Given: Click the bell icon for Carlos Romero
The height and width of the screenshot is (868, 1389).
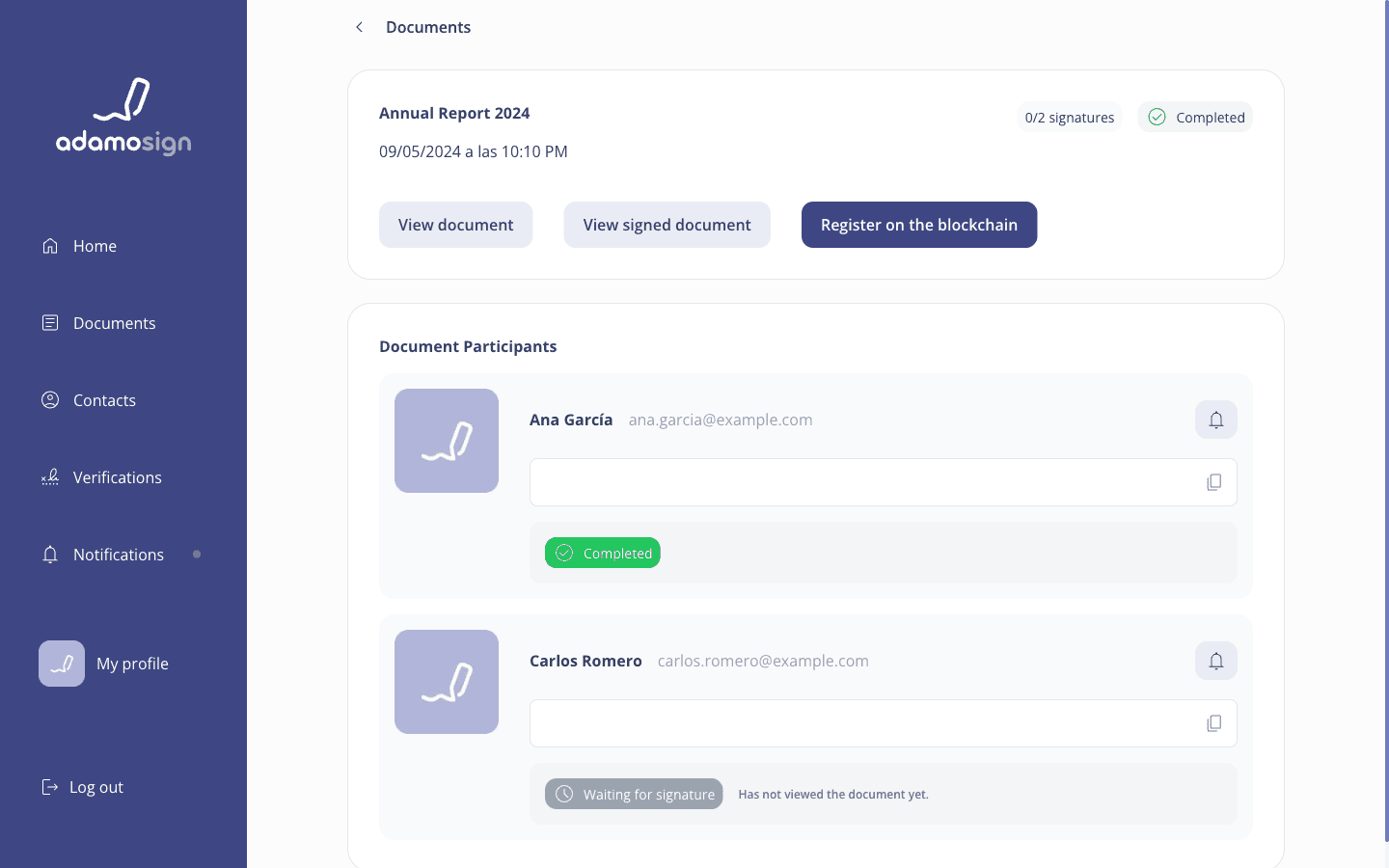Looking at the screenshot, I should [x=1215, y=661].
